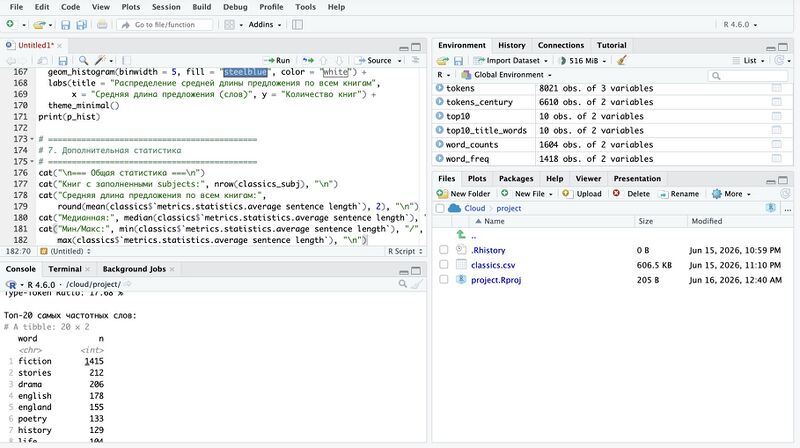
Task: Tick the checkbox next to .Rhistory
Action: click(443, 250)
